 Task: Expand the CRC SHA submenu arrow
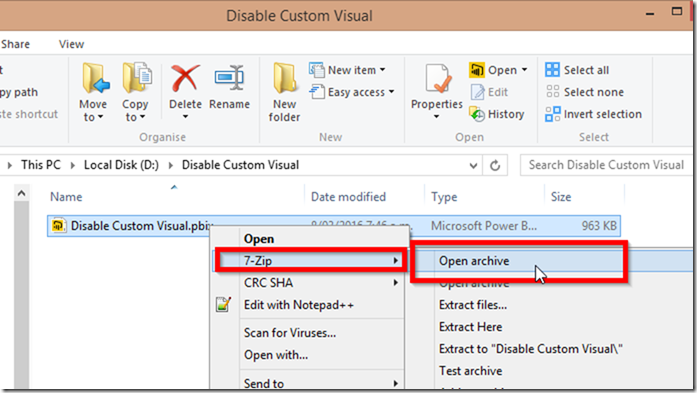click(x=395, y=283)
